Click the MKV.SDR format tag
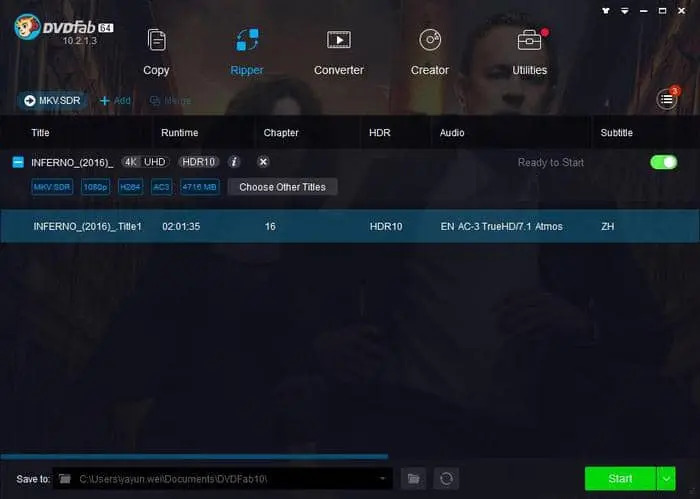This screenshot has width=700, height=499. pyautogui.click(x=52, y=187)
